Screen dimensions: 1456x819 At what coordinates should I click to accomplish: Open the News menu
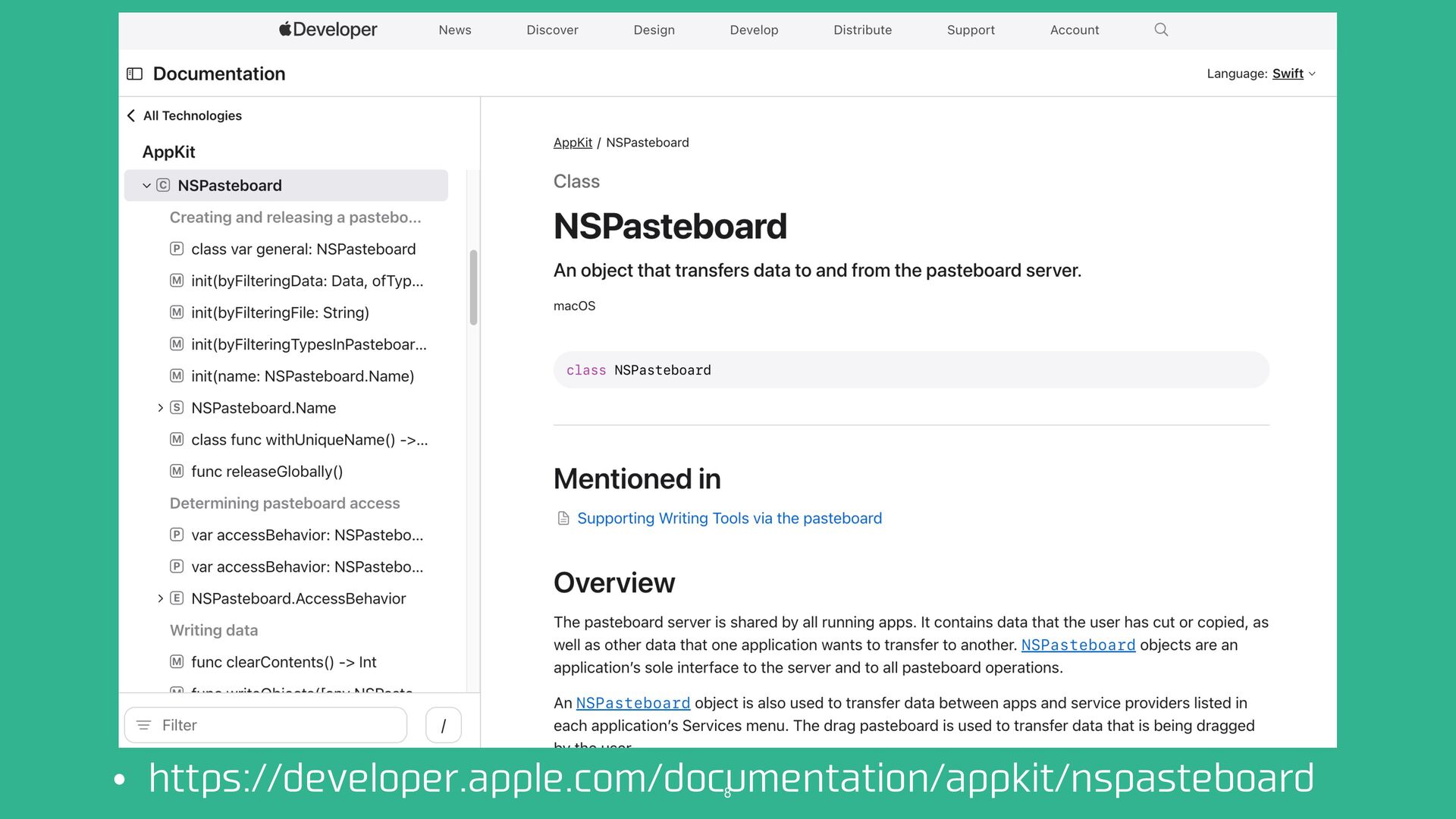(x=455, y=30)
